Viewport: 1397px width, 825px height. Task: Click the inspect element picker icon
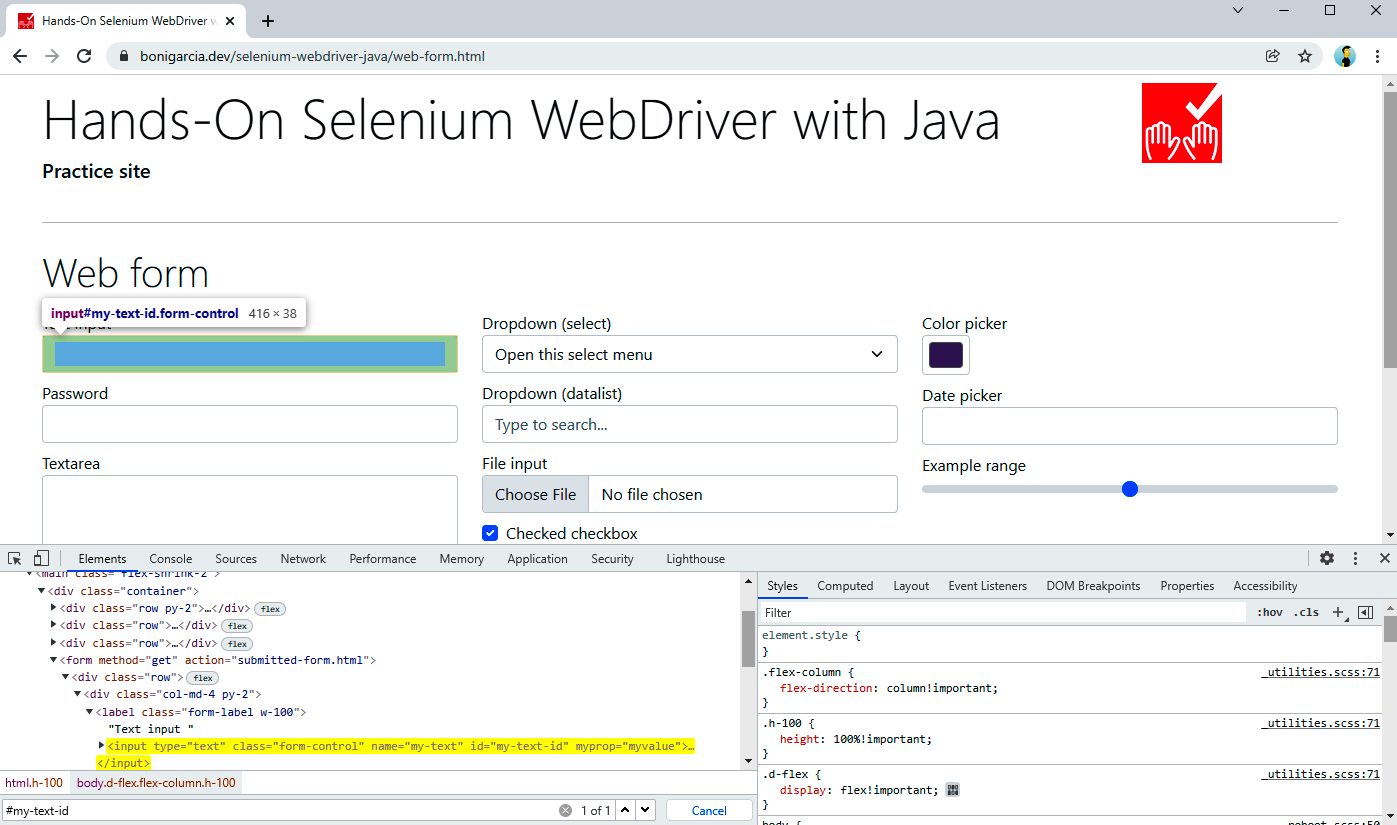[x=15, y=558]
